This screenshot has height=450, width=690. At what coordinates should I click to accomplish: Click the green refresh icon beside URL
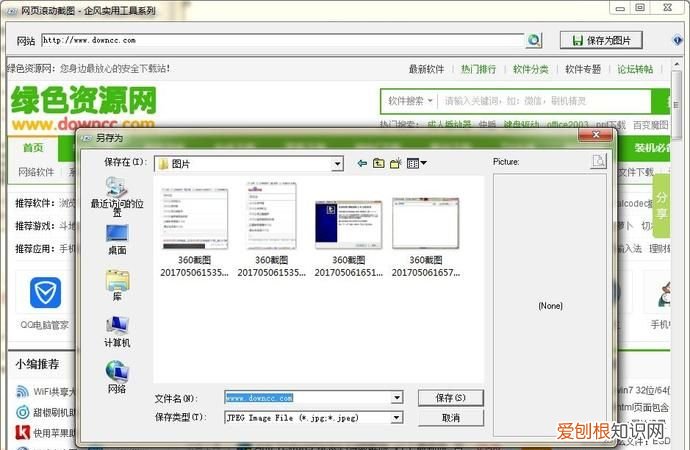pos(534,40)
